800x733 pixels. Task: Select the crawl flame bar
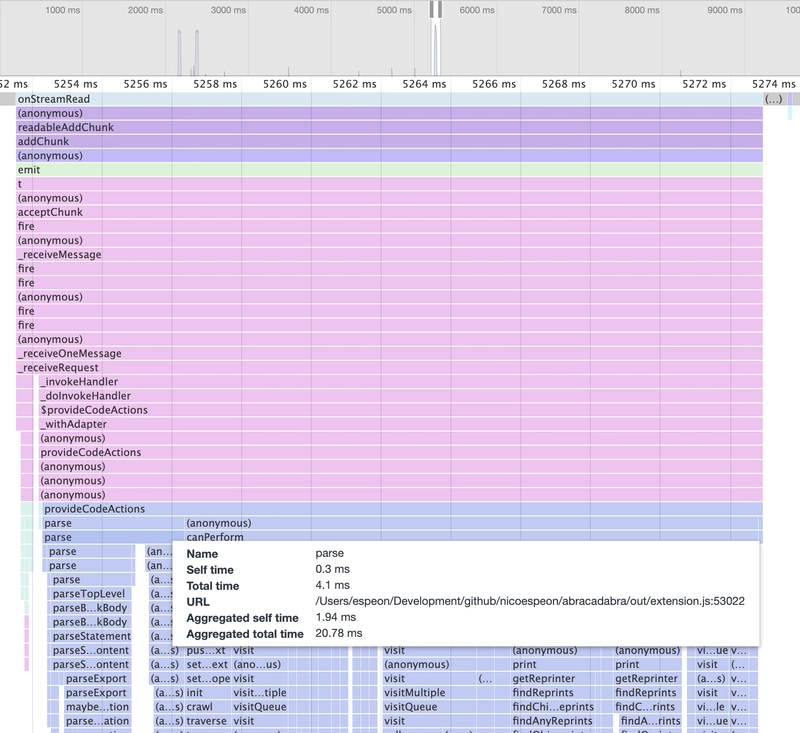[x=208, y=707]
